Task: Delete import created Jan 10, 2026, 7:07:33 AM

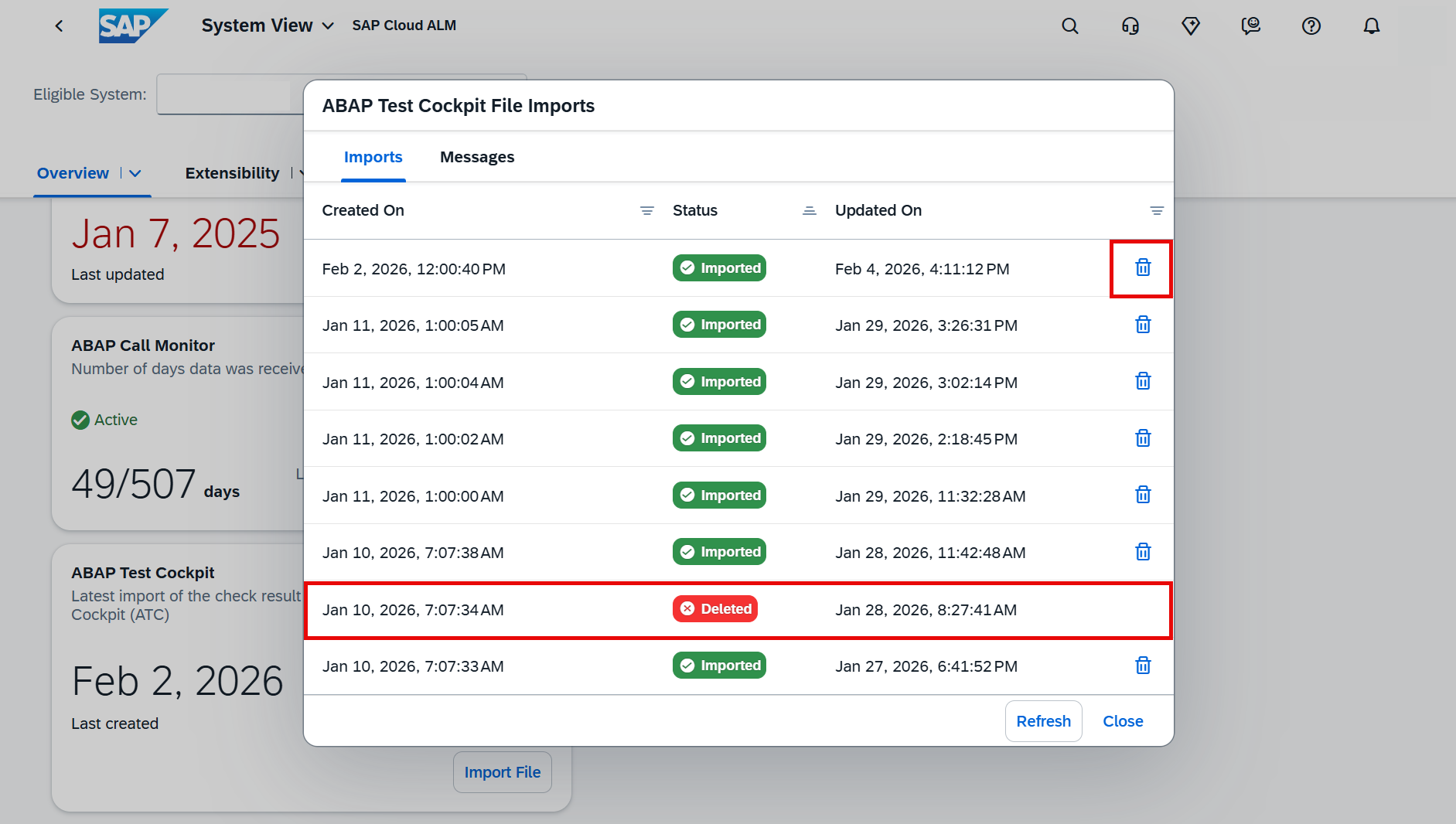Action: 1142,666
